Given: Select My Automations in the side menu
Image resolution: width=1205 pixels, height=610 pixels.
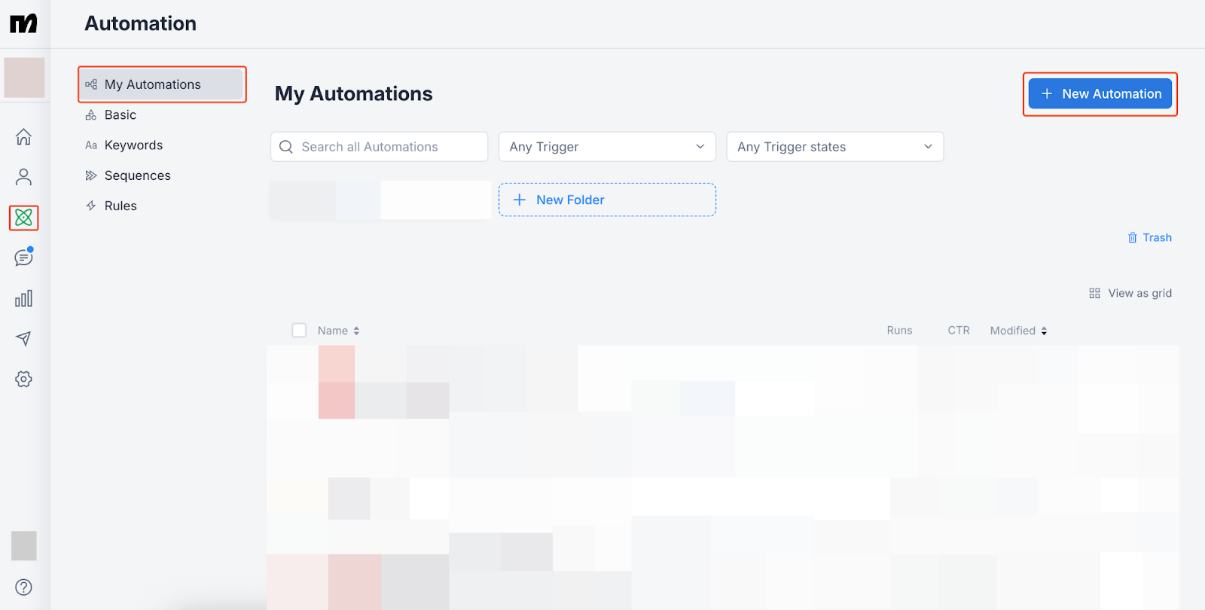Looking at the screenshot, I should click(162, 85).
